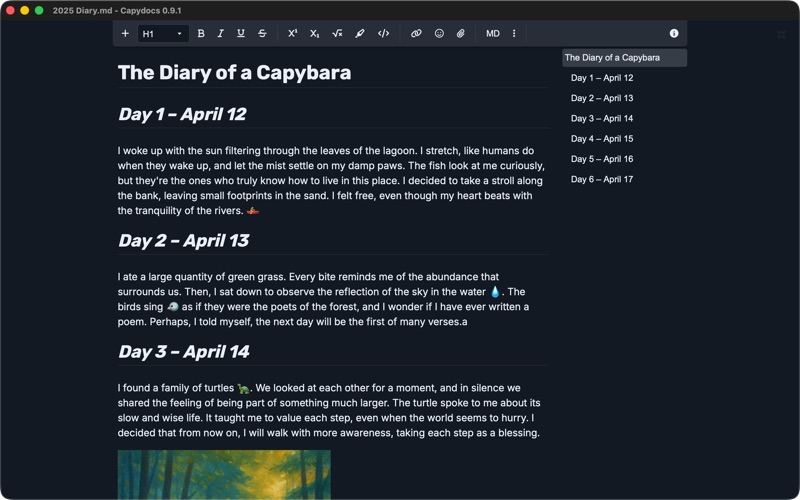The width and height of the screenshot is (800, 500).
Task: Go to Day 3 – April 14 in outline
Action: pos(602,118)
